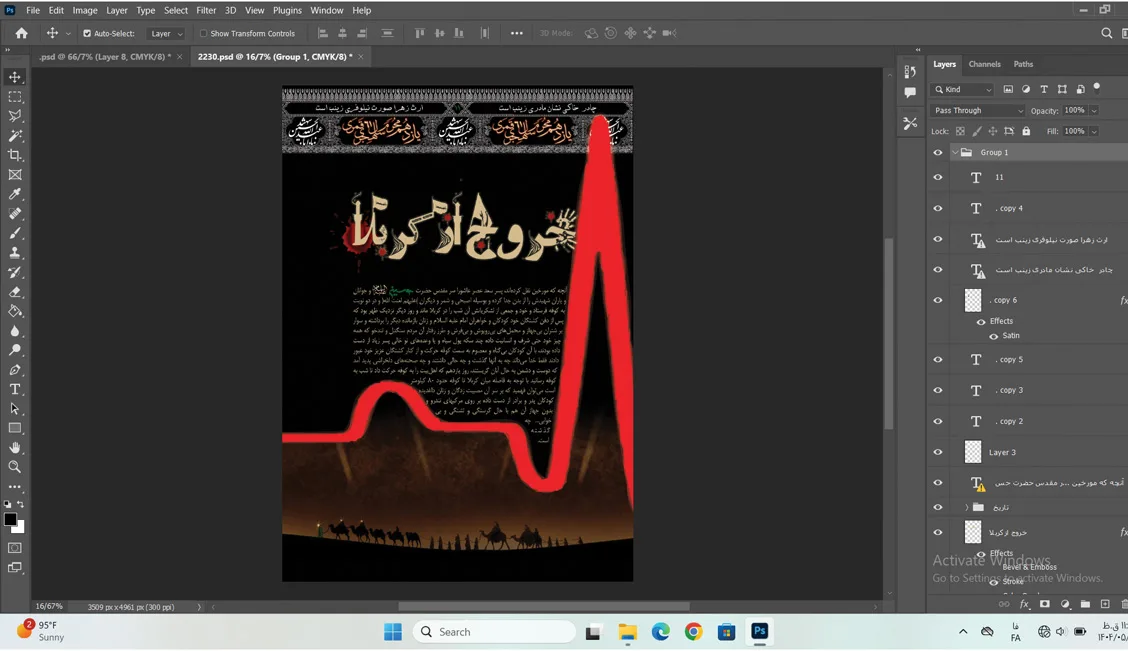The height and width of the screenshot is (651, 1128).
Task: Select the Blur tool
Action: [x=14, y=331]
